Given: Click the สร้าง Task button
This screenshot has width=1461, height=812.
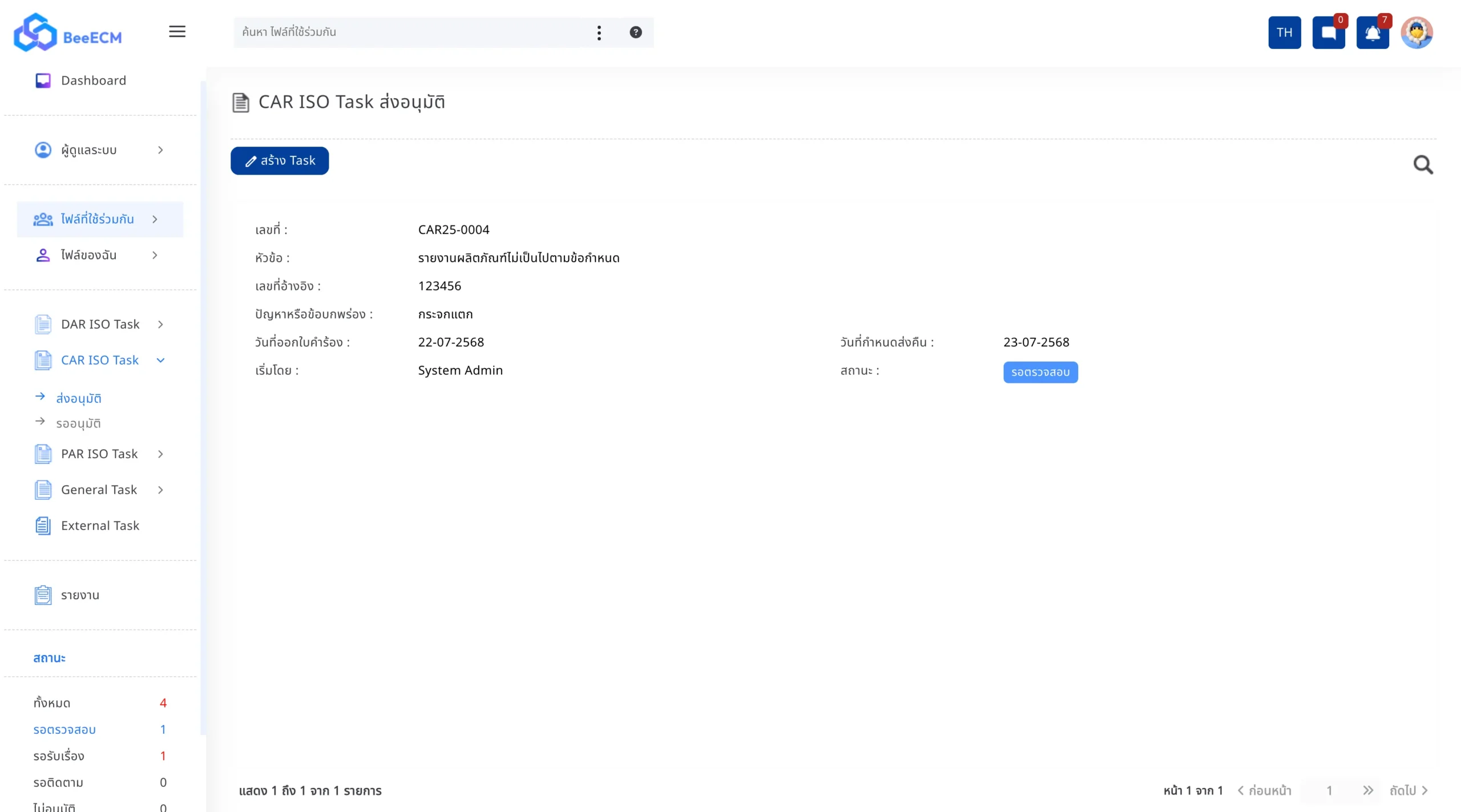Looking at the screenshot, I should 280,161.
